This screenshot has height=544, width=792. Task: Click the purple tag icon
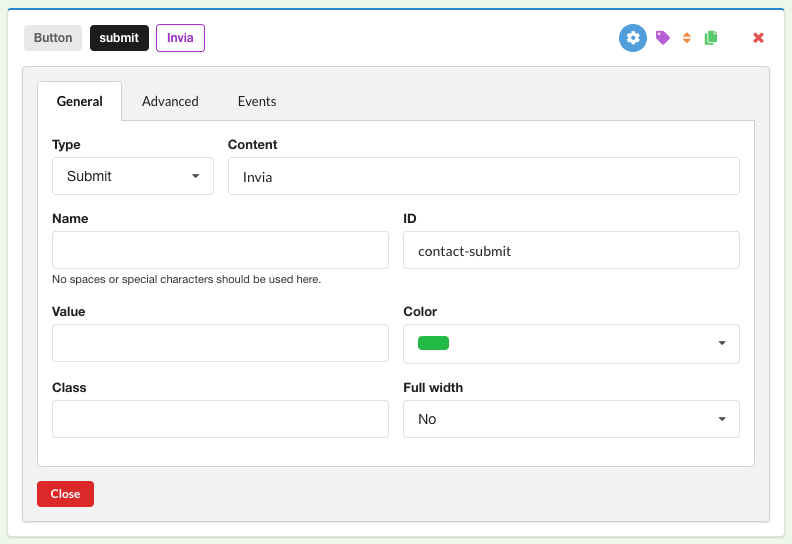(x=662, y=38)
